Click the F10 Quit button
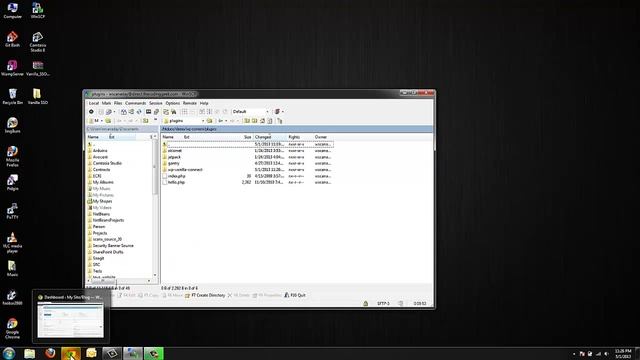This screenshot has height=360, width=640. (x=295, y=295)
